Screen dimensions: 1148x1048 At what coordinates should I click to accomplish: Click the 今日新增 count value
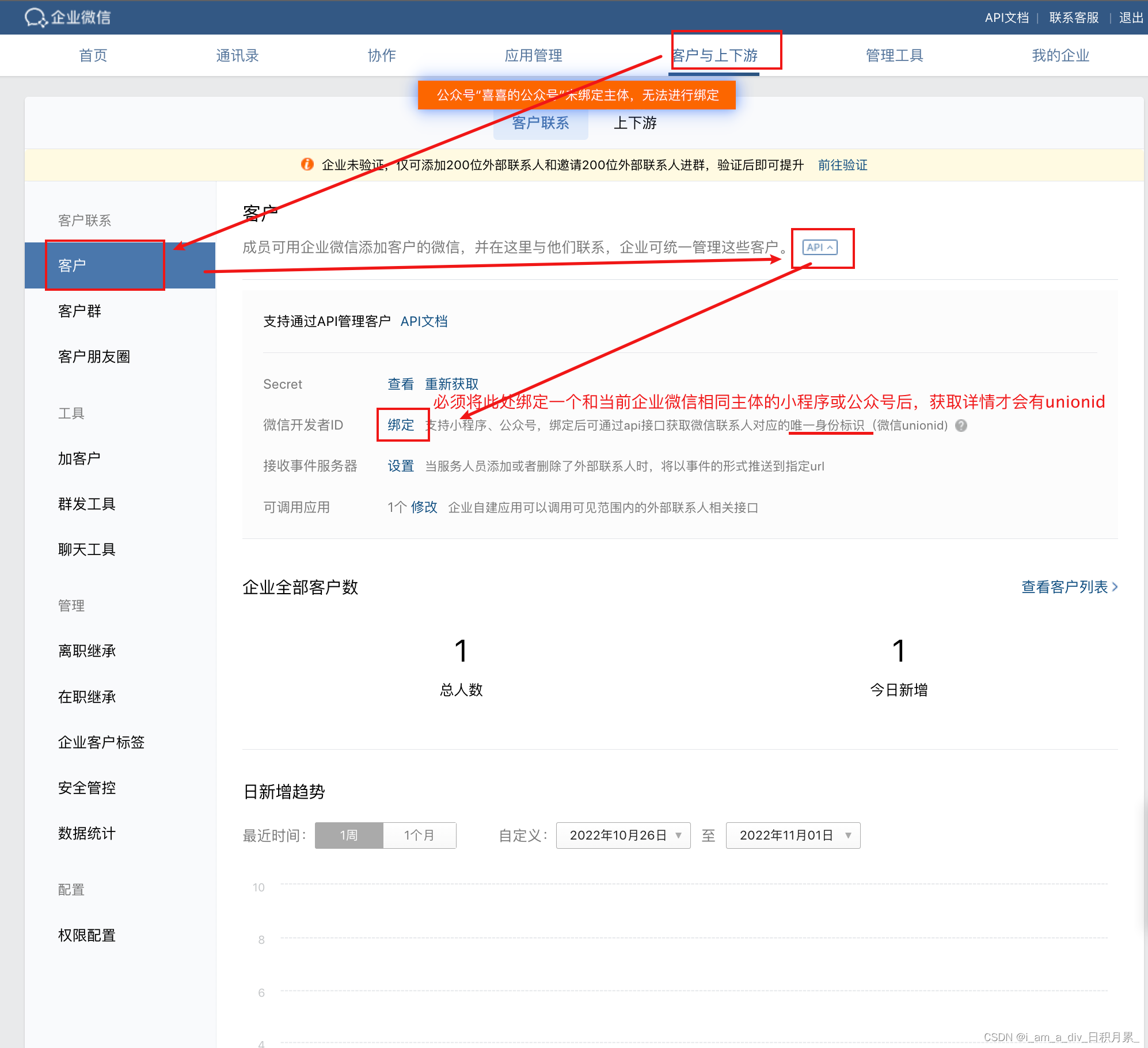coord(899,651)
